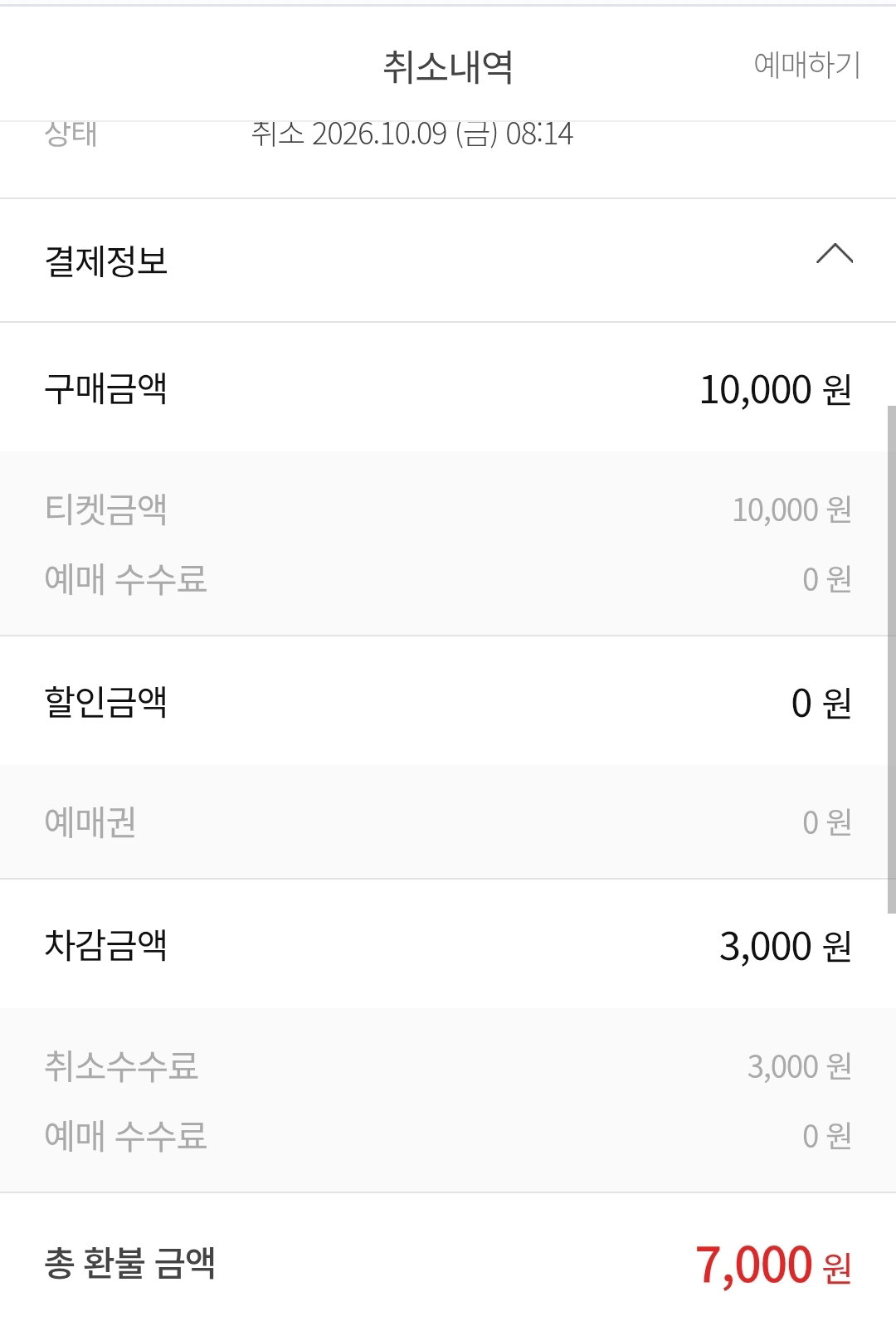Tap the 상태 status label
896x1326 pixels.
(71, 134)
